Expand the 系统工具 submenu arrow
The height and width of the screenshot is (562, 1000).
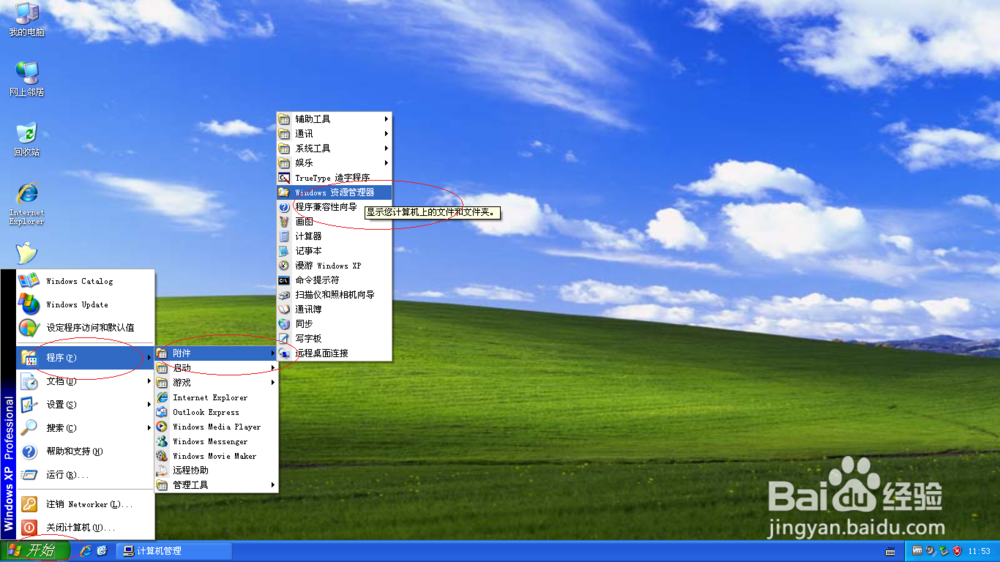(x=386, y=148)
